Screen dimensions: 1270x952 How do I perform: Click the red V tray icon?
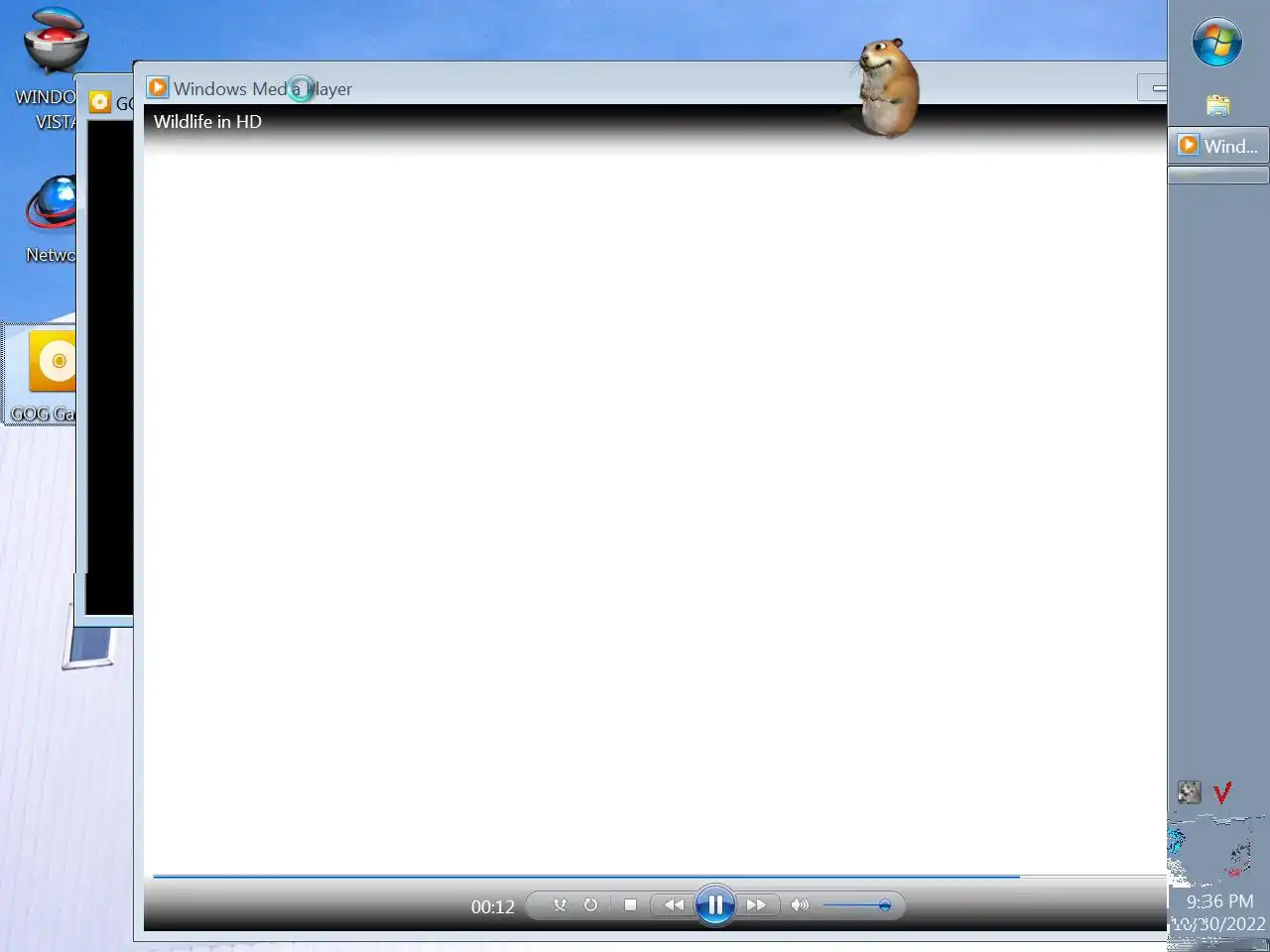[x=1222, y=791]
